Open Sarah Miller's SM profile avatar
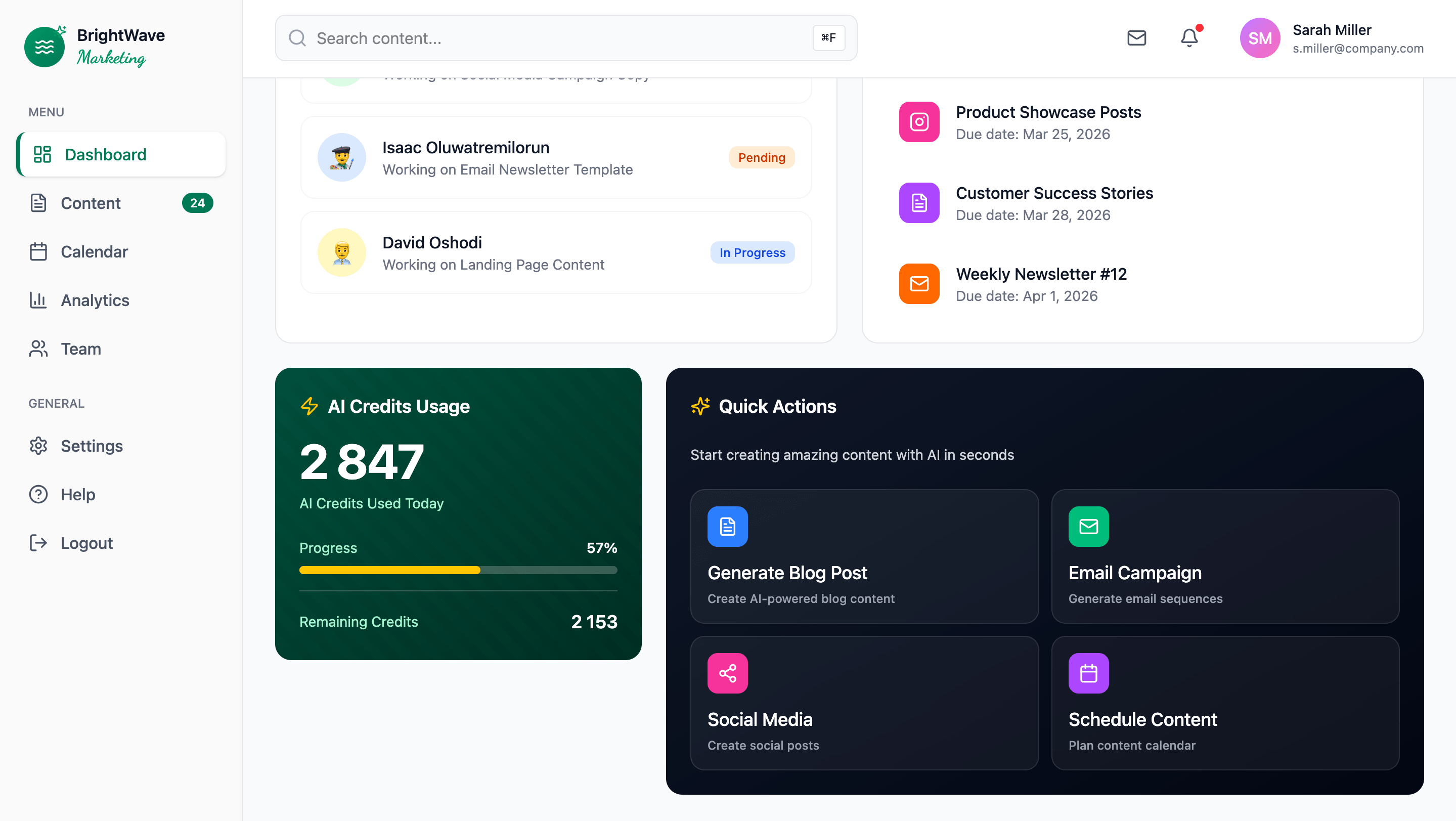Screen dimensions: 1456x821 click(x=1260, y=38)
